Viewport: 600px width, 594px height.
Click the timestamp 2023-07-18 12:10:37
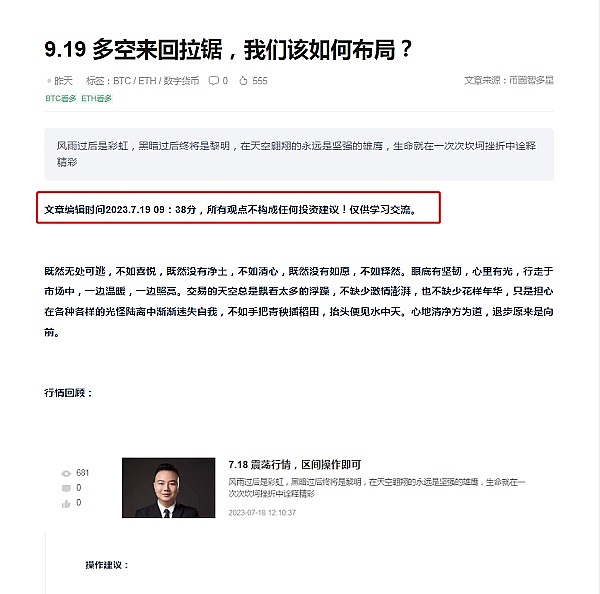coord(262,512)
